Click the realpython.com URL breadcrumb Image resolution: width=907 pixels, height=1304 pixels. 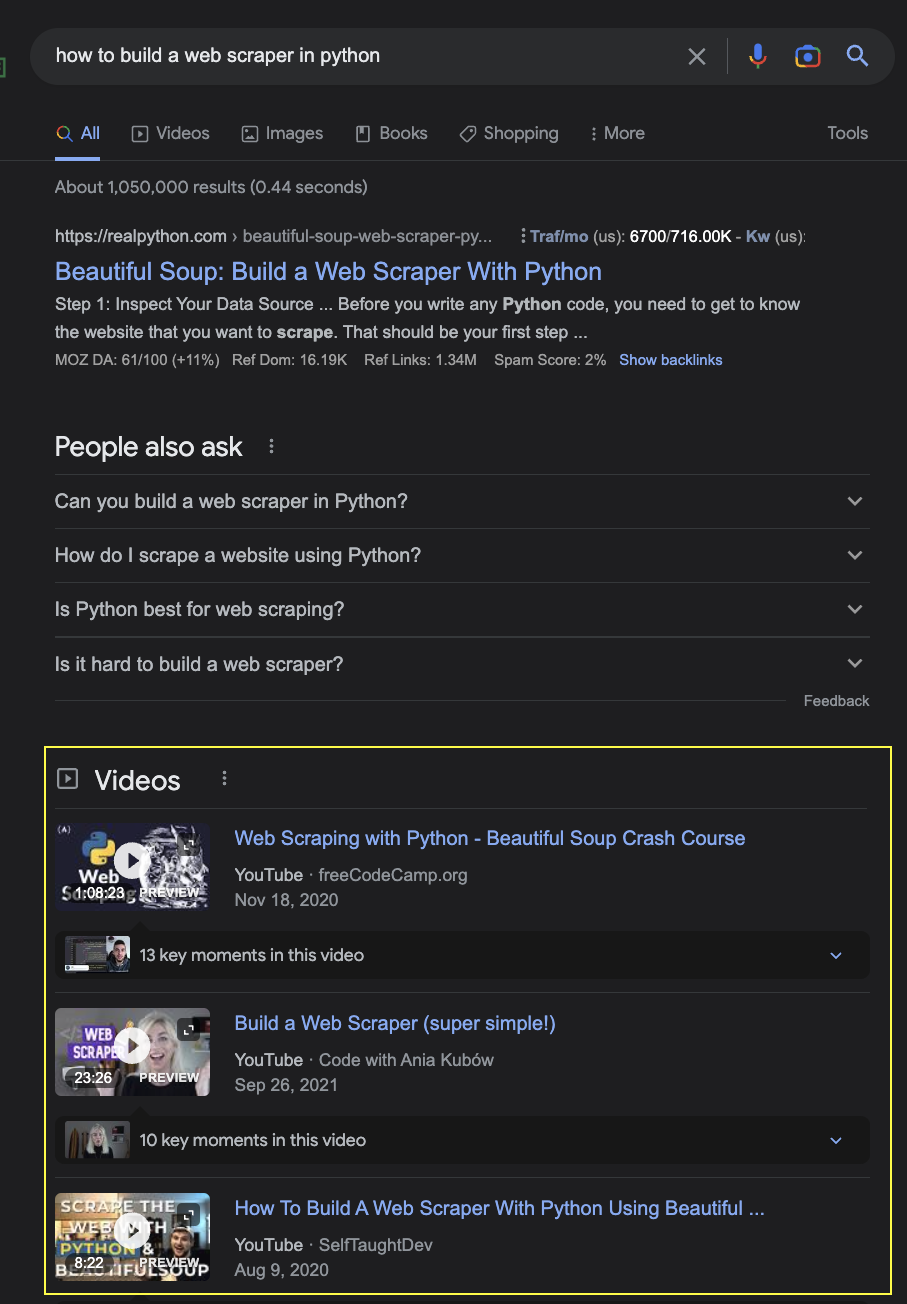coord(273,237)
